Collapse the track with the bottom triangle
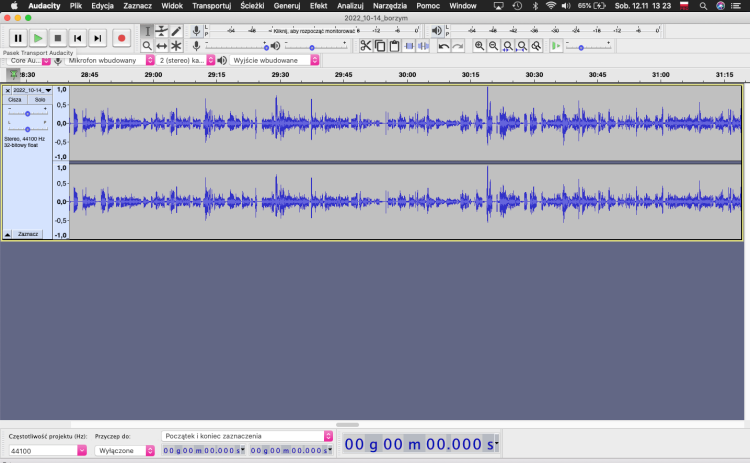750x463 pixels. [8, 233]
